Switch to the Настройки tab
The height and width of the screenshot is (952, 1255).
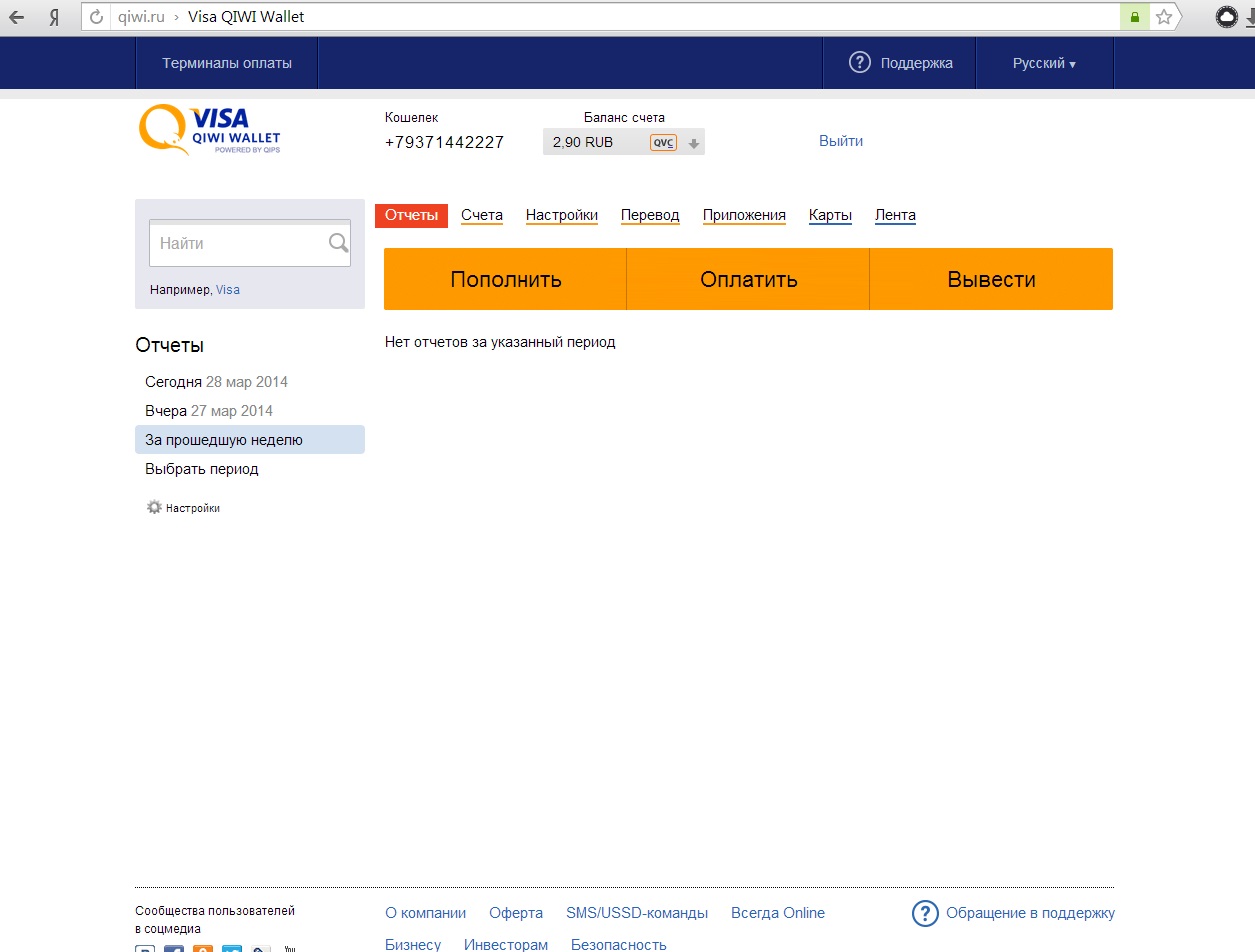562,215
